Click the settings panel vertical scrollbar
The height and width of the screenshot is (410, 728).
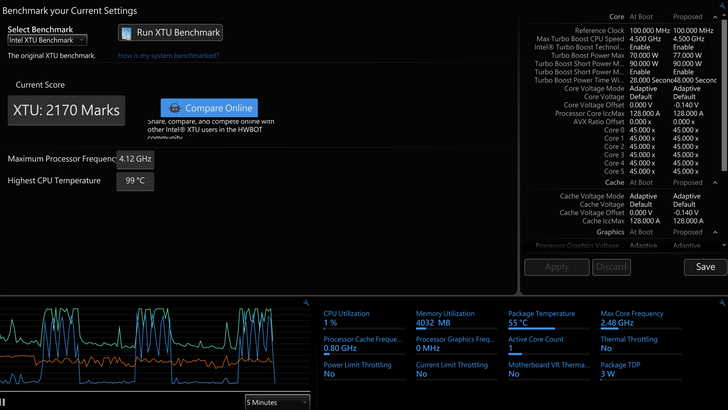pos(724,100)
